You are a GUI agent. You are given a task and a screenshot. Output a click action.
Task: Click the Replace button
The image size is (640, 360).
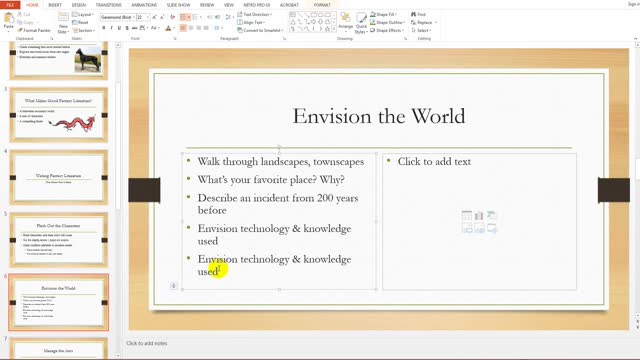click(x=421, y=22)
